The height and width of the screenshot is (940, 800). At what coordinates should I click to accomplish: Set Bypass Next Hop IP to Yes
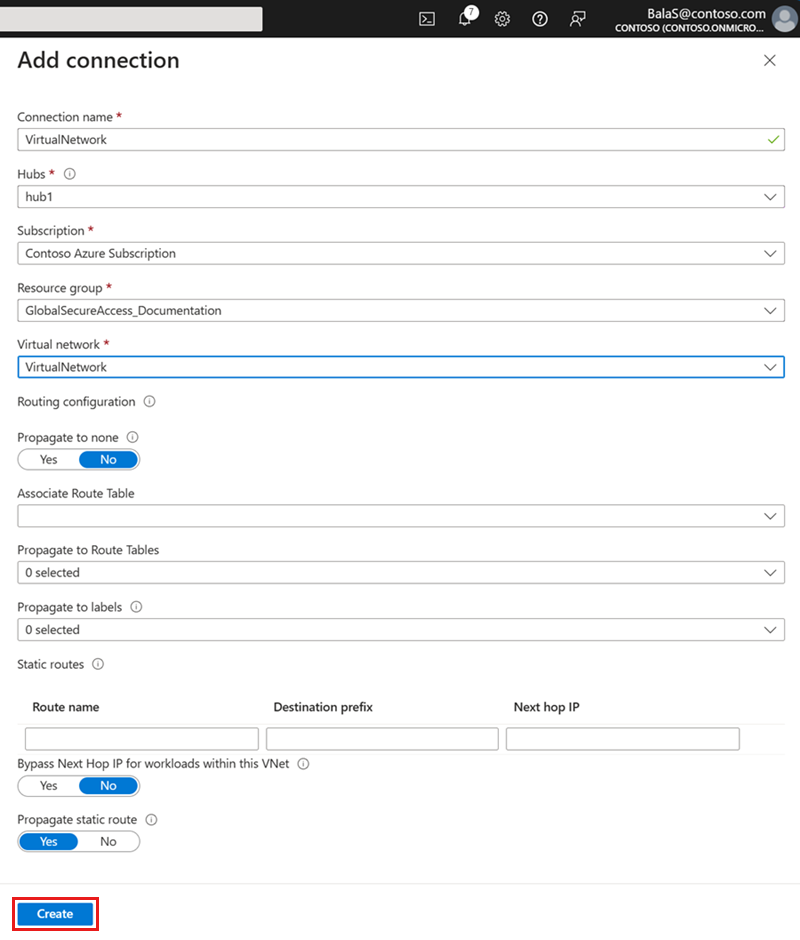point(49,786)
